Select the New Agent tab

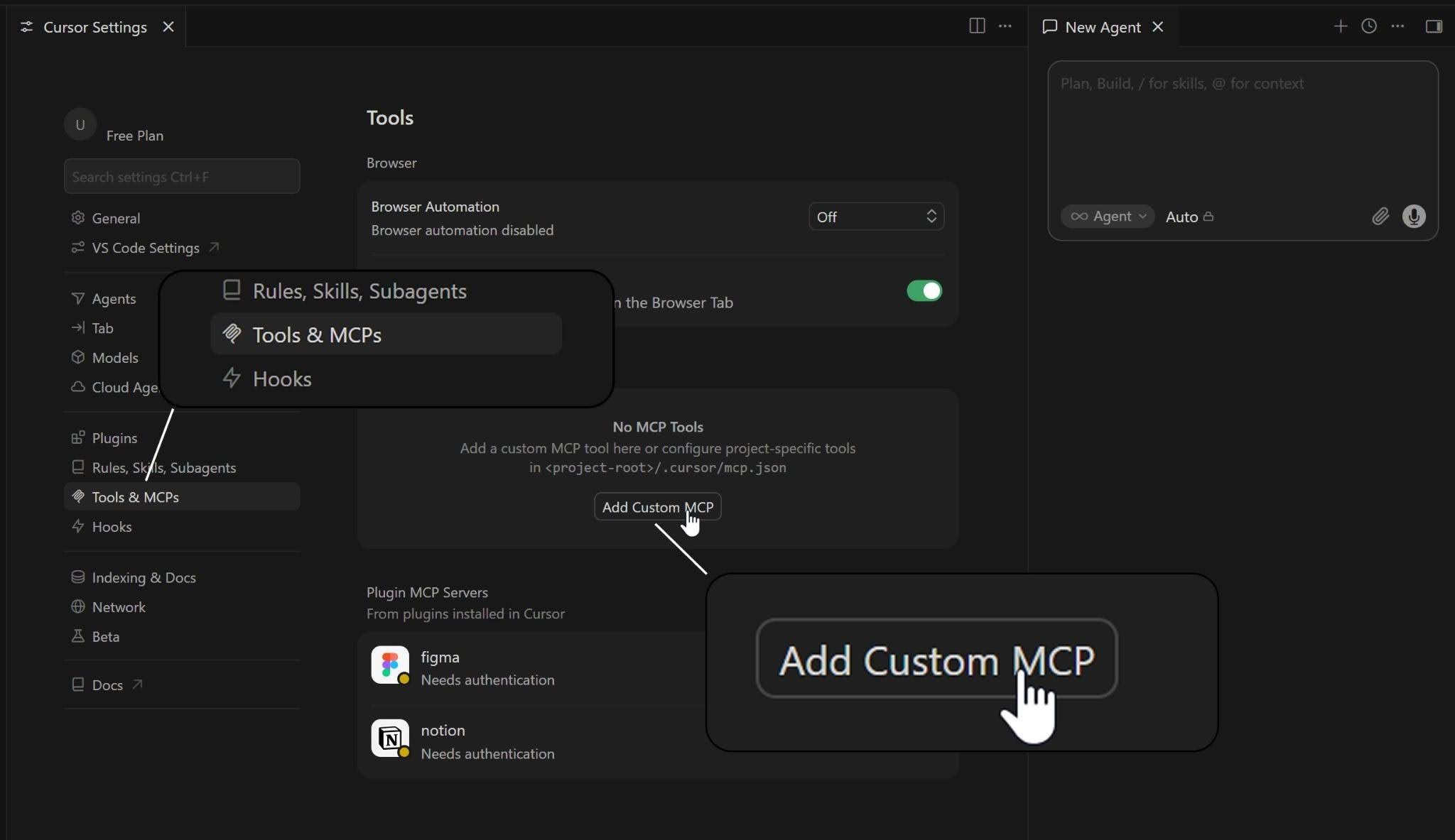click(1102, 27)
